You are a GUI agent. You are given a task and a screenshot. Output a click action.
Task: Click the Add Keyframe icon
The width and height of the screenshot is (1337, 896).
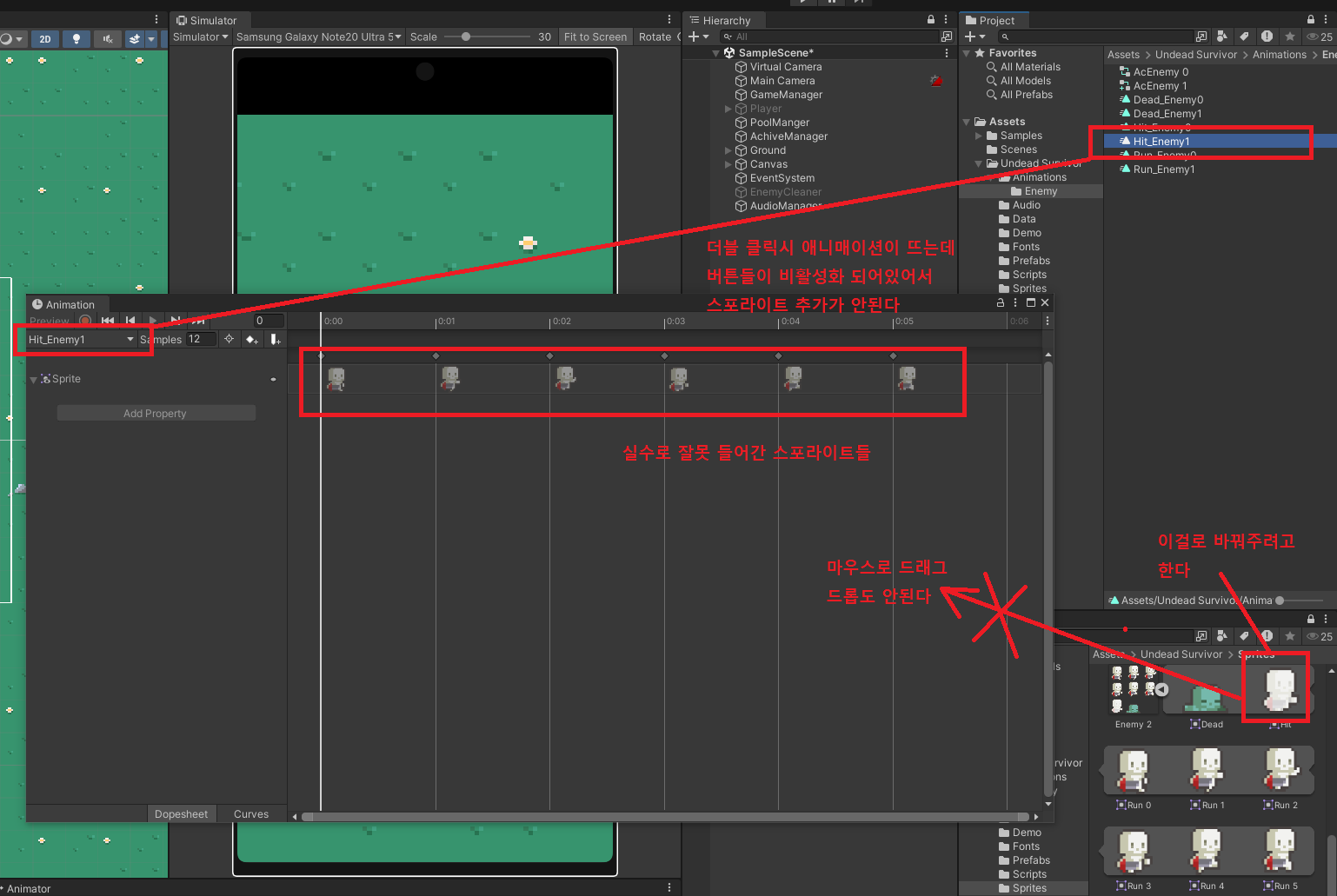tap(252, 339)
